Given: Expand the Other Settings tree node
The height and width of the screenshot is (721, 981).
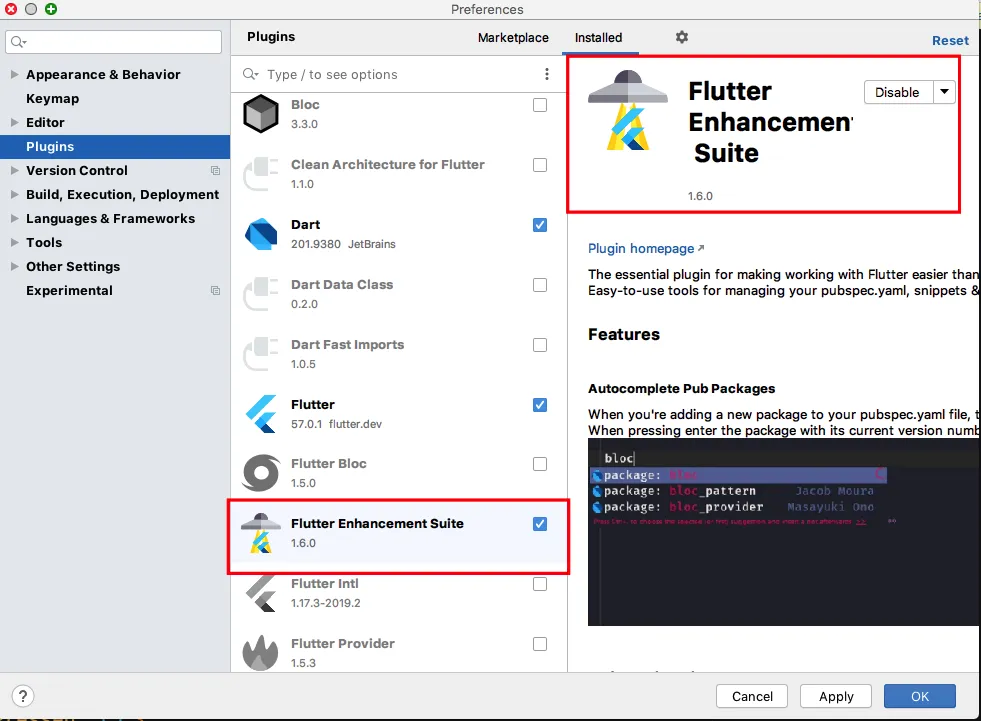Looking at the screenshot, I should tap(14, 267).
